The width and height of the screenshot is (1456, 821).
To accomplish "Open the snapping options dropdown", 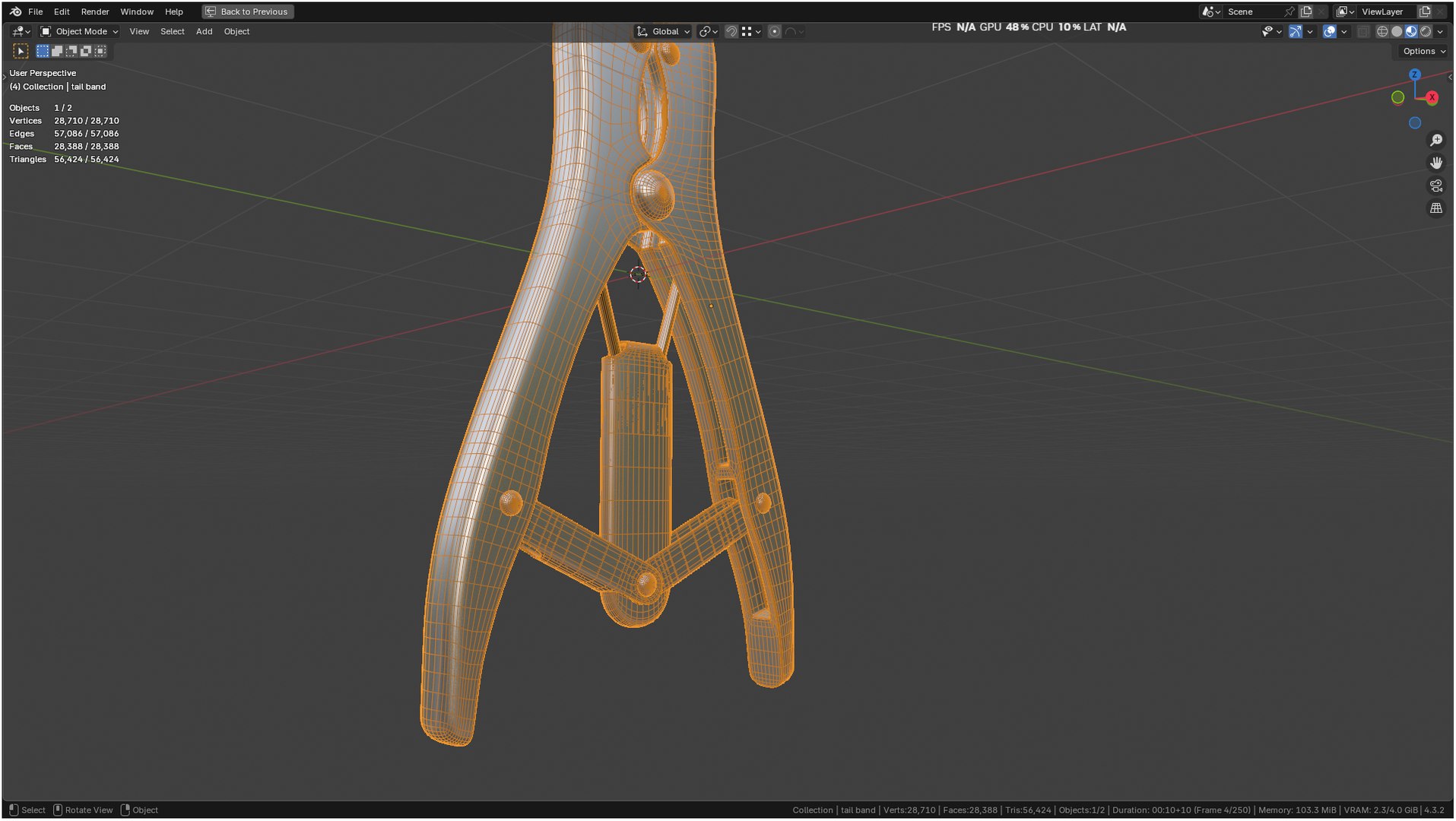I will click(x=750, y=31).
